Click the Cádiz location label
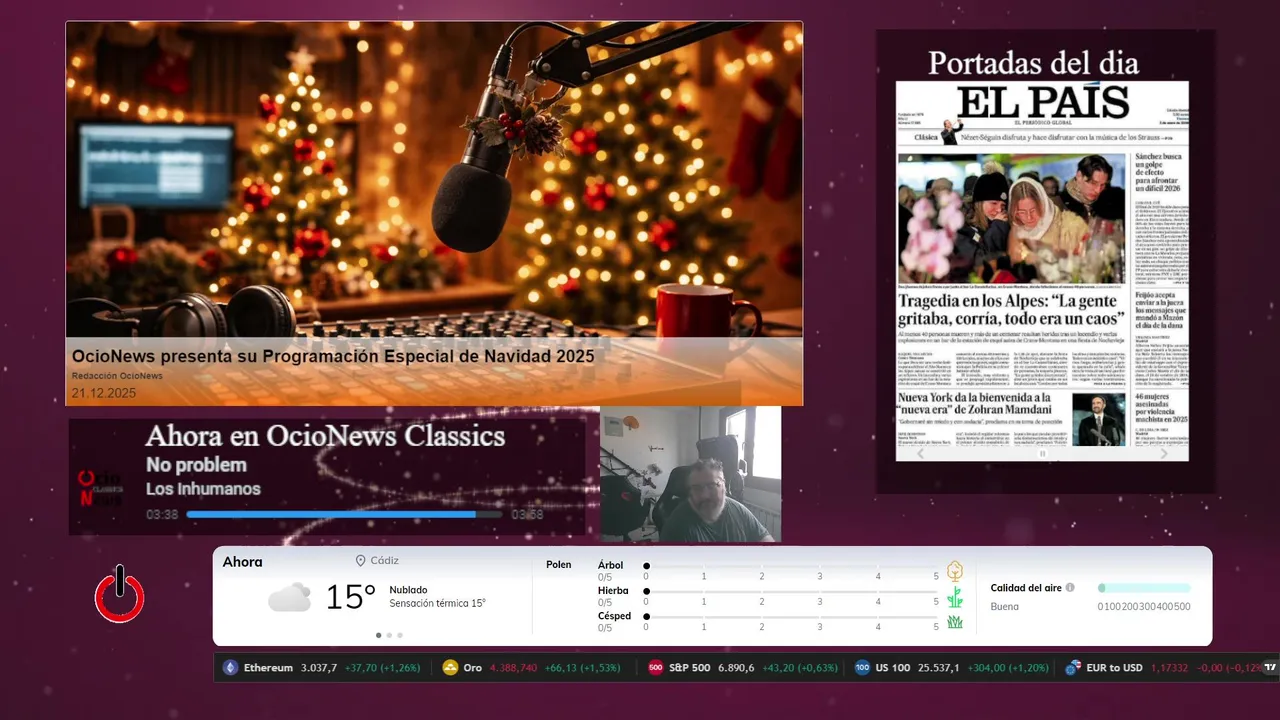 (x=385, y=561)
